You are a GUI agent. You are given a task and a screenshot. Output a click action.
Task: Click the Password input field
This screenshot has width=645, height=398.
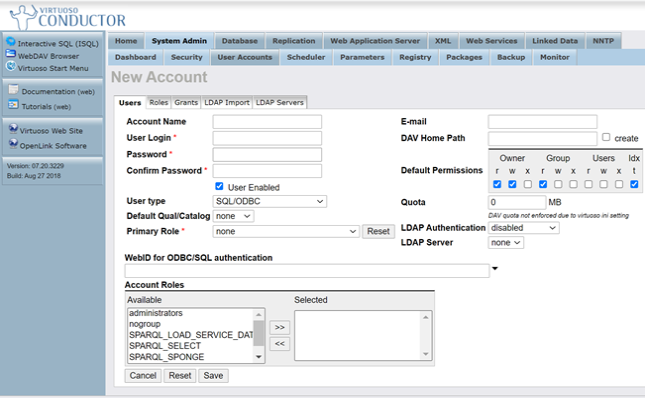(x=267, y=155)
